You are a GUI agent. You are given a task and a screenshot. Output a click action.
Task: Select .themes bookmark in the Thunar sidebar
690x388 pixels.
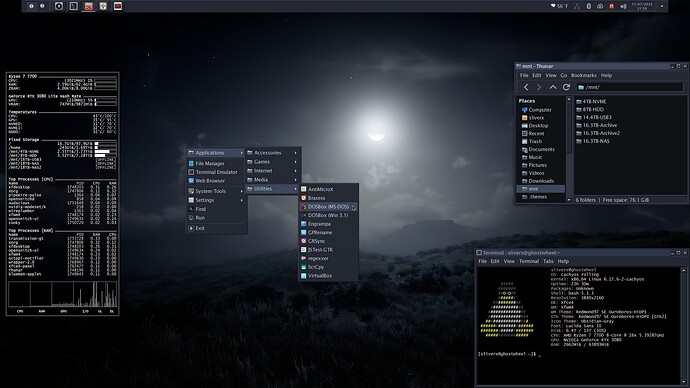tap(541, 197)
